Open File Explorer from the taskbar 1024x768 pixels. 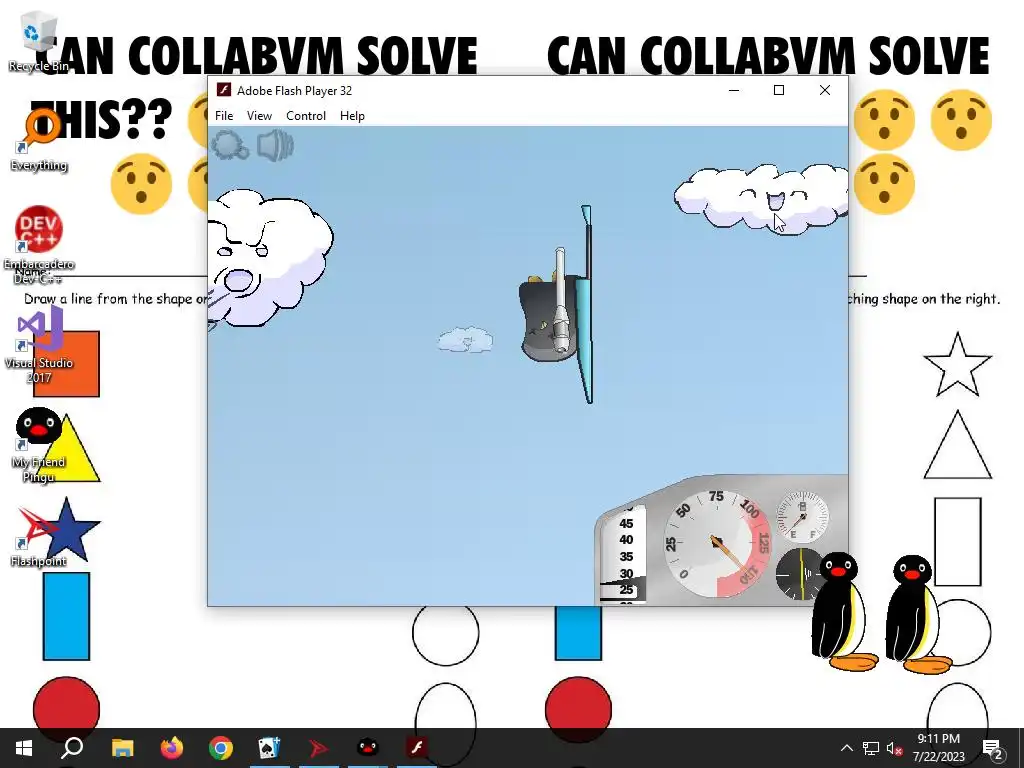(122, 748)
